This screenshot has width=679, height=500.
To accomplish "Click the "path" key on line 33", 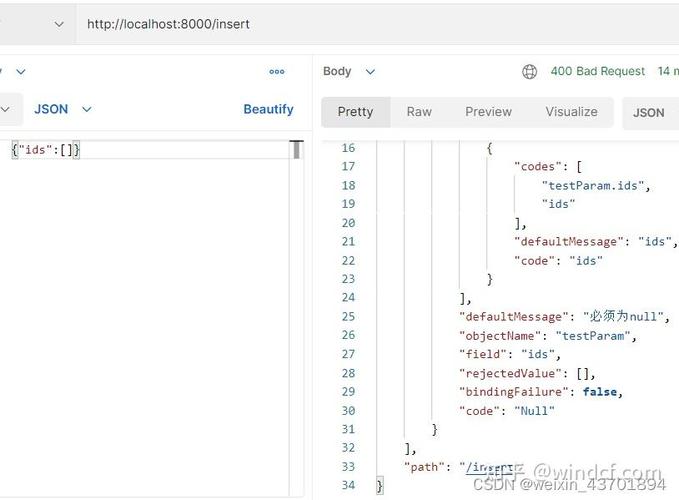I will (424, 467).
